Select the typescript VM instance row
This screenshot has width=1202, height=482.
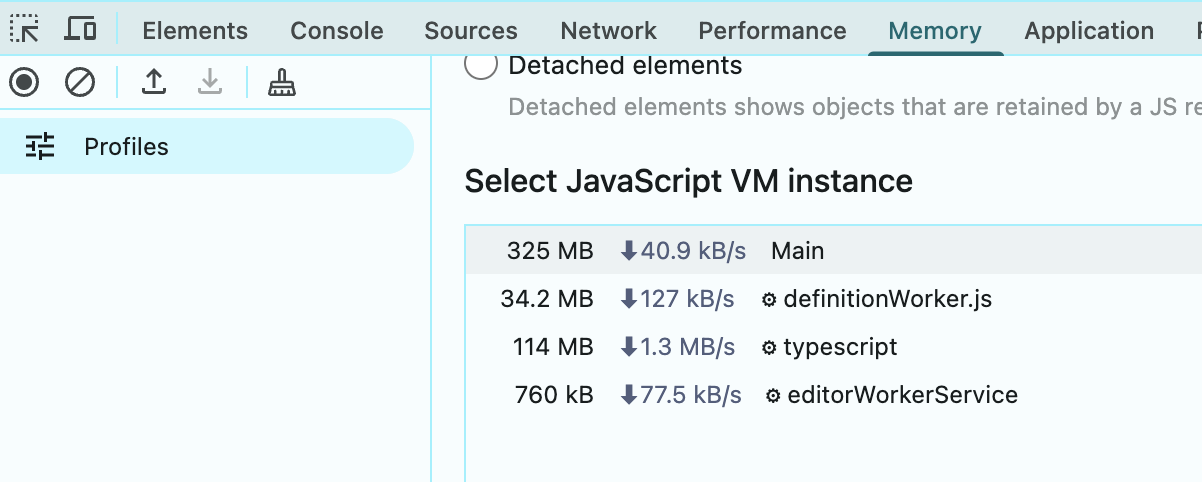(x=840, y=347)
